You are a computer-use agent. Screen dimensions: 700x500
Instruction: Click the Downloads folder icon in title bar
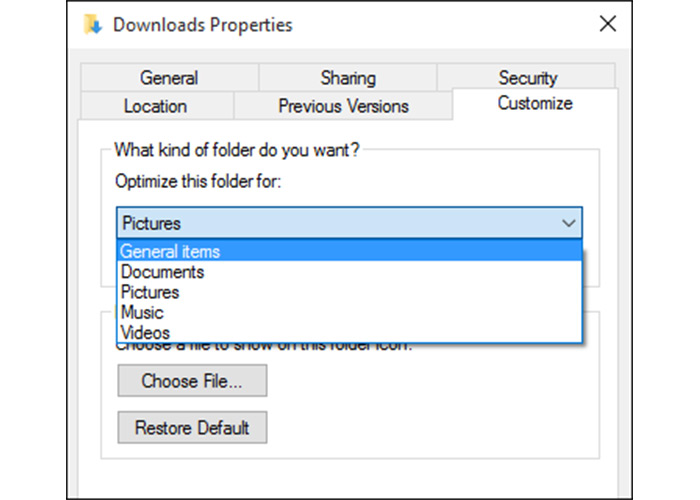point(93,24)
